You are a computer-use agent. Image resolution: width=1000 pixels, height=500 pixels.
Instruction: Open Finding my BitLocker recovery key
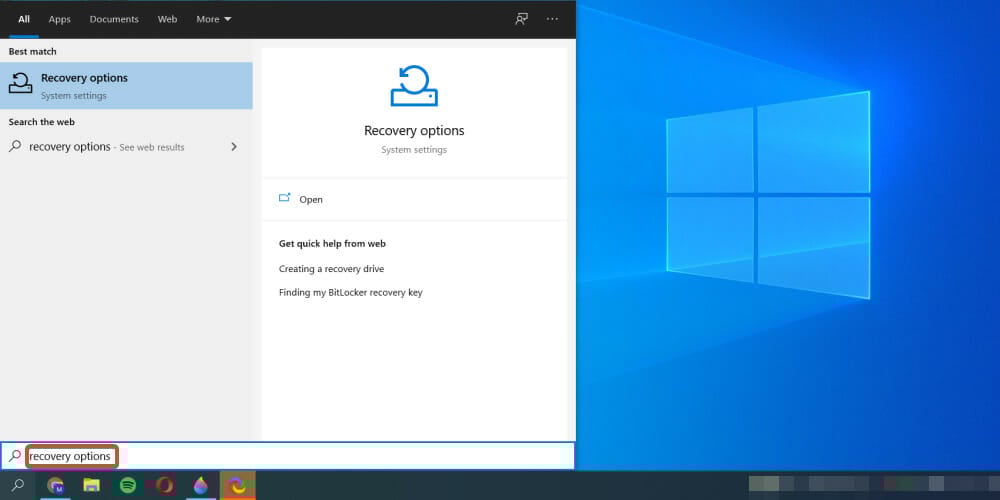351,293
